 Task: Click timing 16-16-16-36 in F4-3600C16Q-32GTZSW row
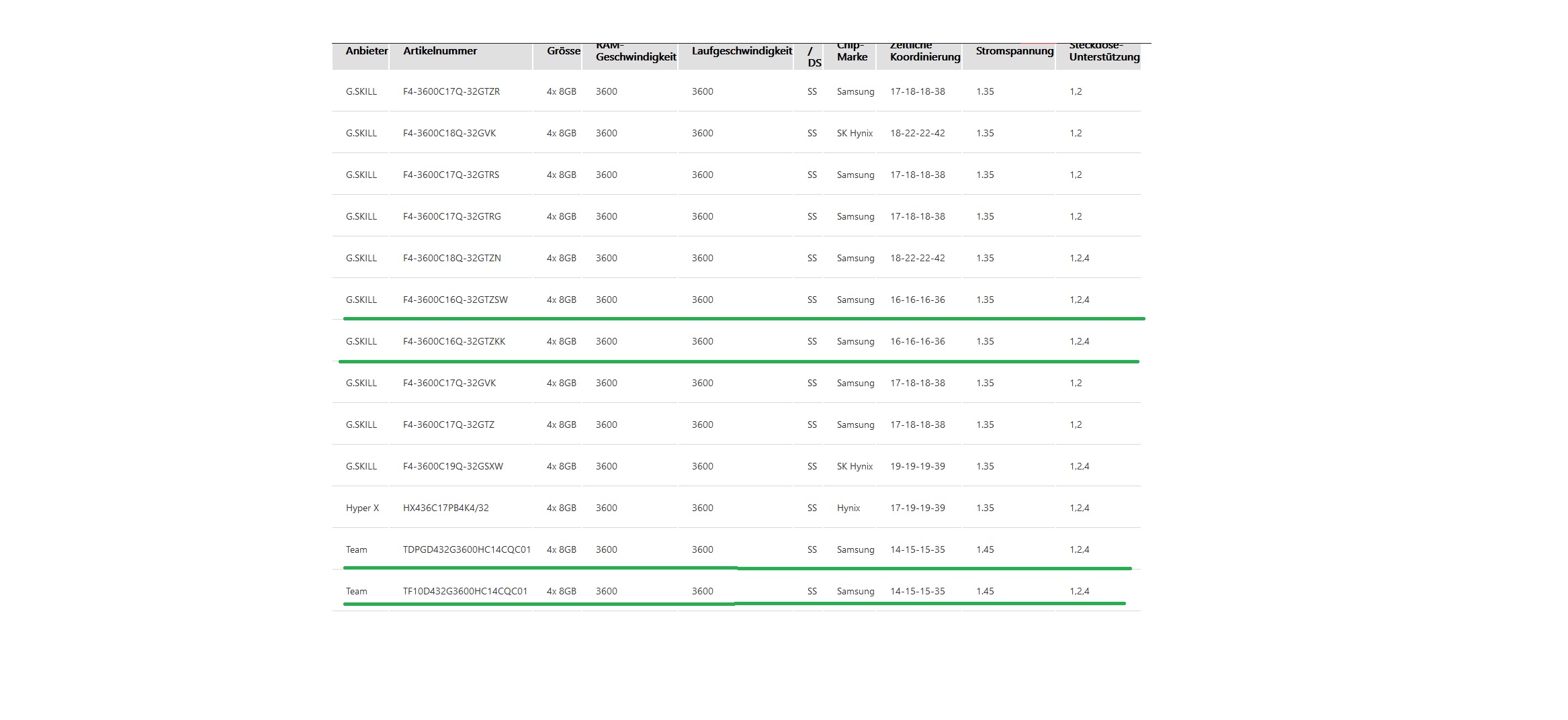(918, 300)
